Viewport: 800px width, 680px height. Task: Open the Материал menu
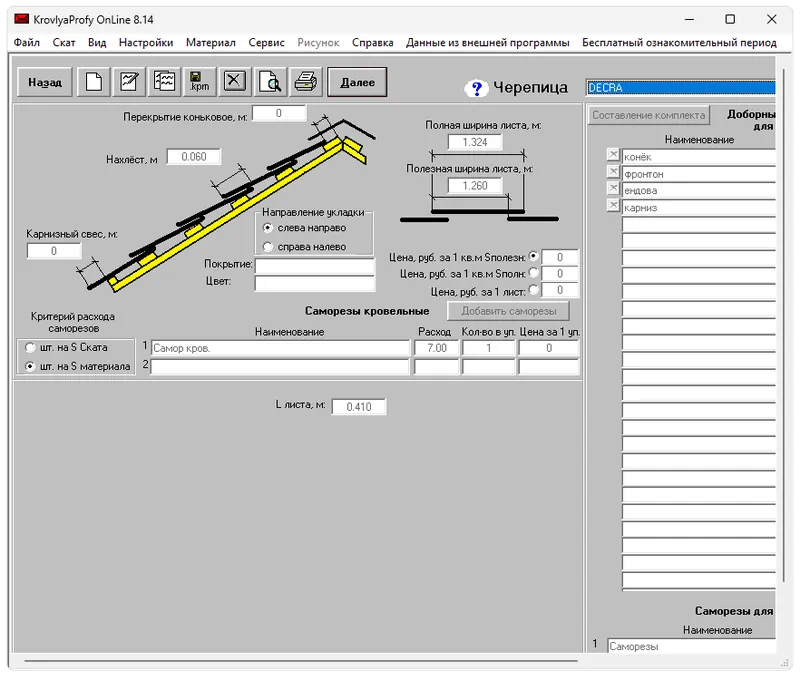[x=211, y=42]
